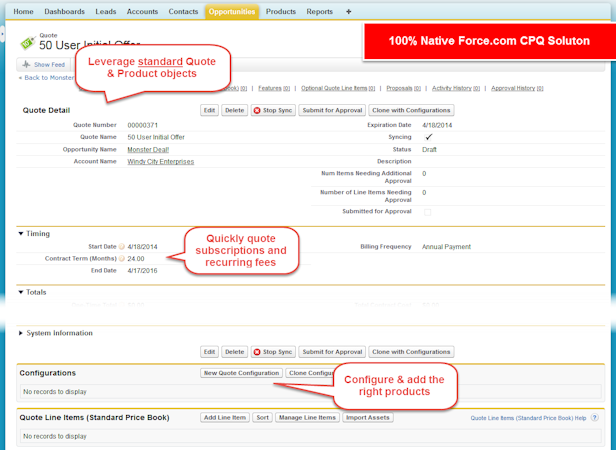
Task: Collapse the Totals section
Action: click(x=21, y=292)
